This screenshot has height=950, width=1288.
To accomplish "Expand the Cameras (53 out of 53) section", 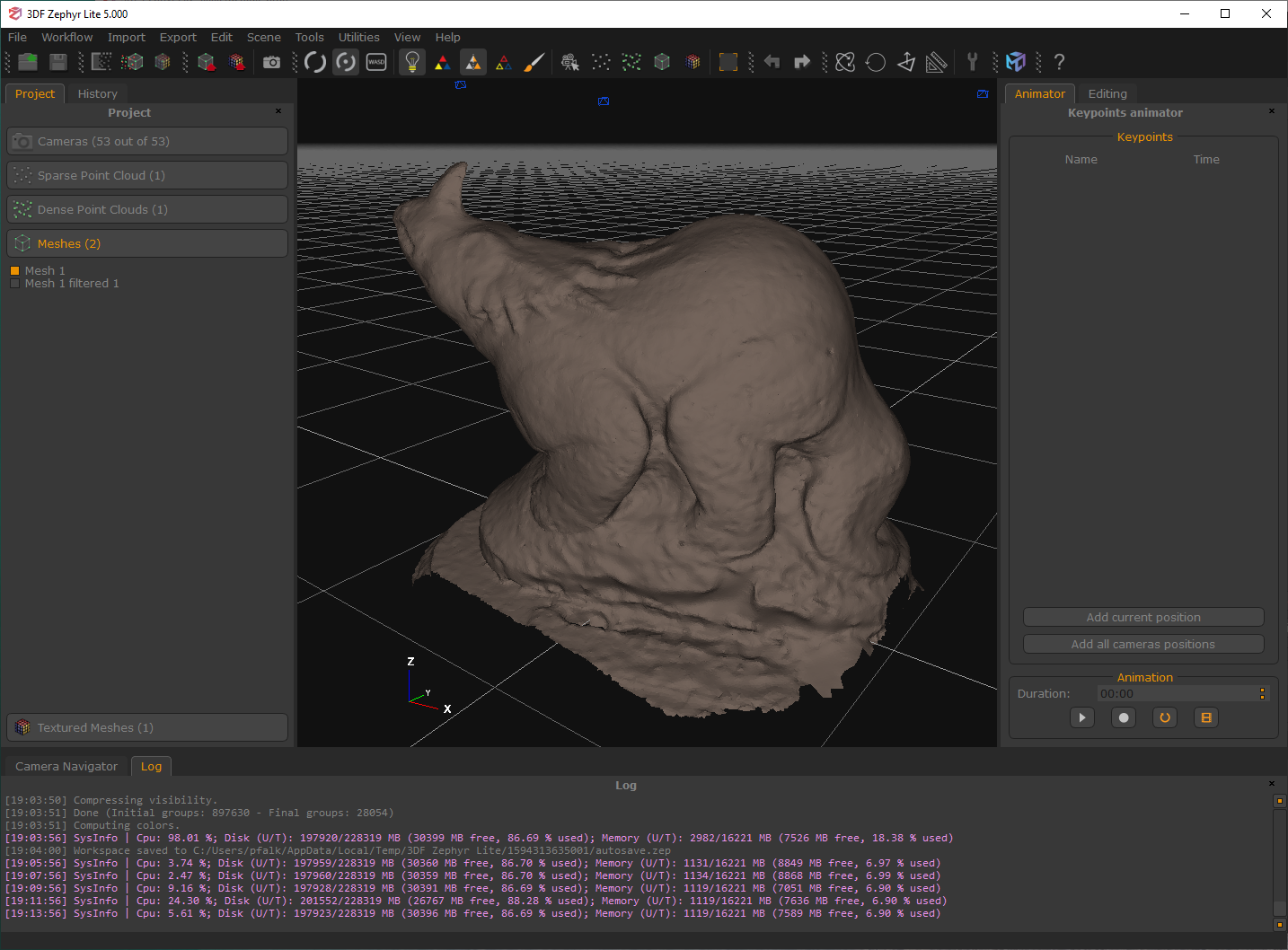I will [146, 141].
